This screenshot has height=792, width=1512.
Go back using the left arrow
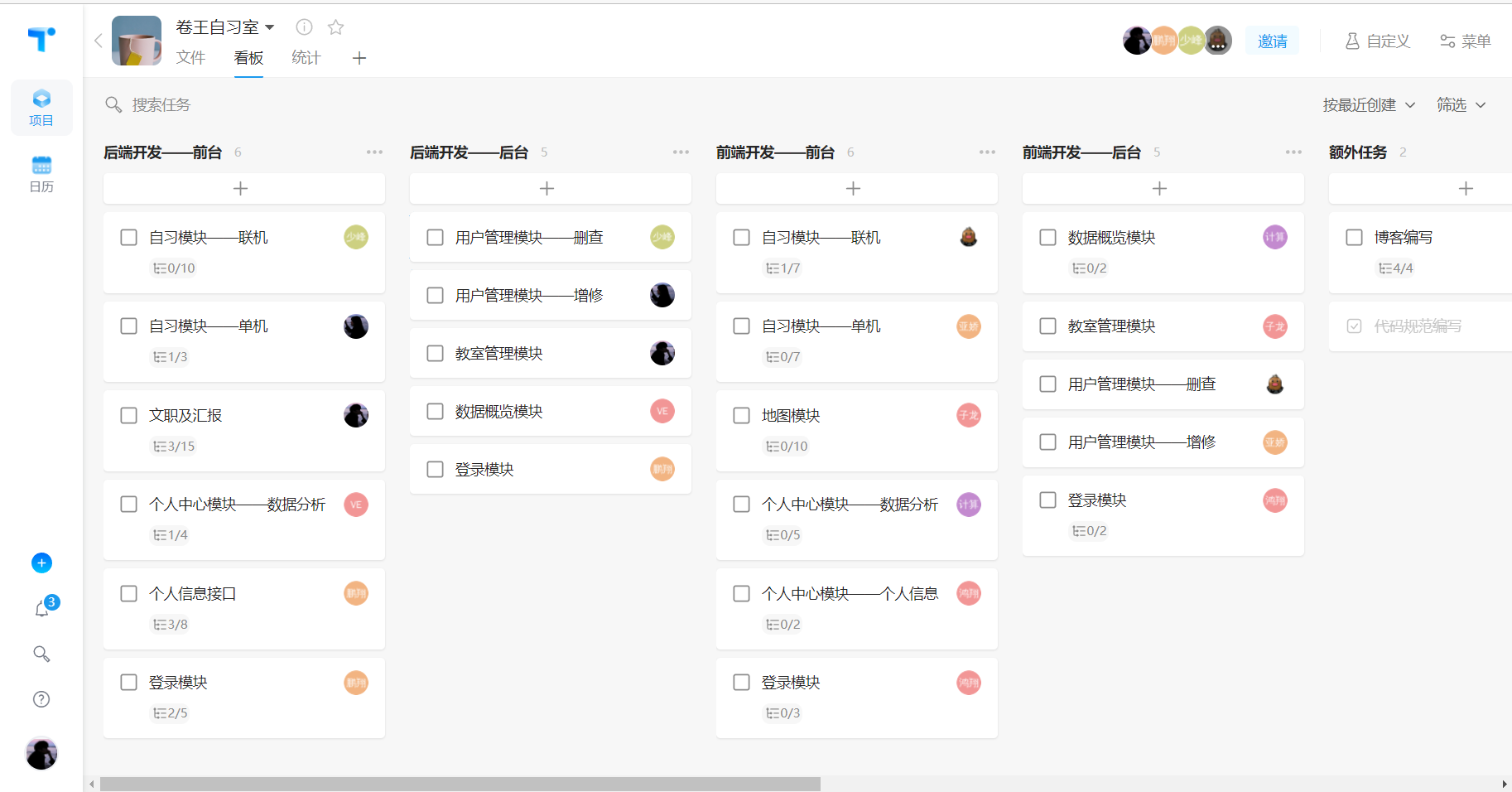(98, 41)
